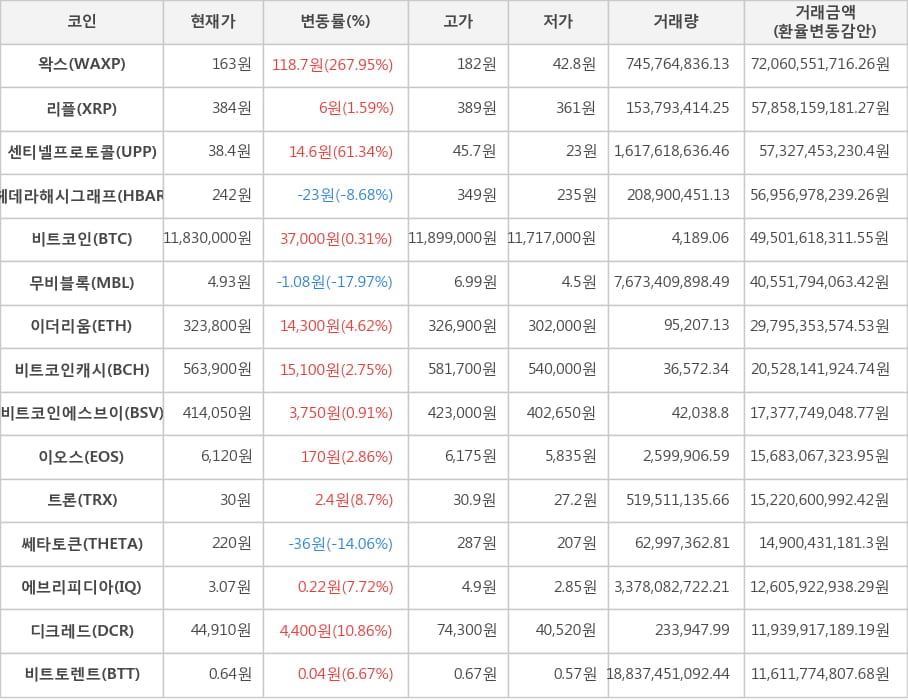Select the 이오스(EOS) coin name
This screenshot has height=700, width=908.
point(82,457)
